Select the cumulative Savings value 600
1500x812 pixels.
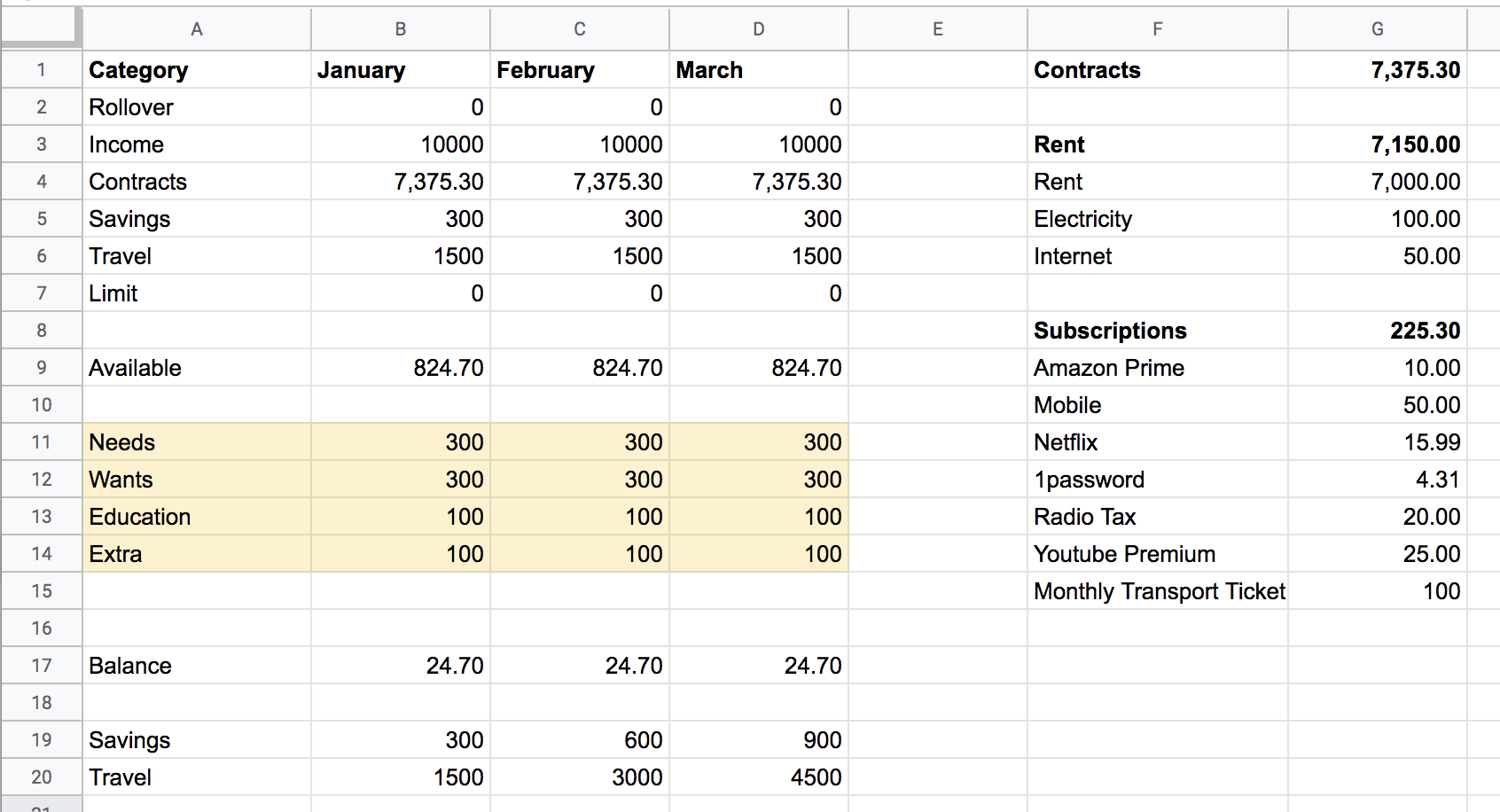(x=580, y=740)
